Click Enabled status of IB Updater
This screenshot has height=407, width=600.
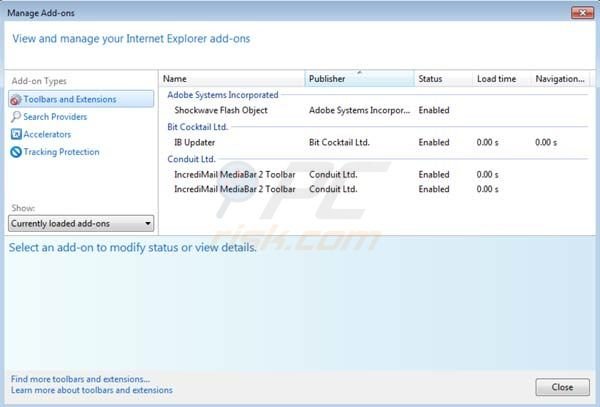click(x=434, y=142)
